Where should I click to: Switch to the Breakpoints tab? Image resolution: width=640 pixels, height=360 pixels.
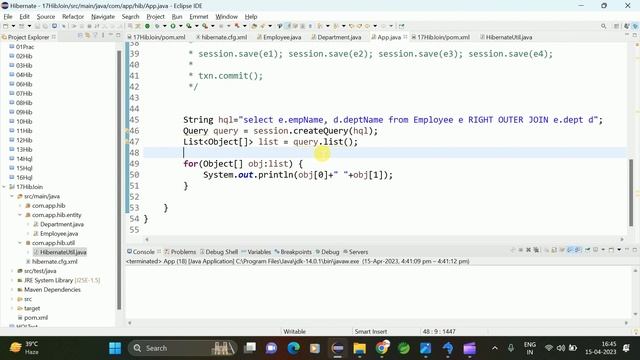(293, 252)
